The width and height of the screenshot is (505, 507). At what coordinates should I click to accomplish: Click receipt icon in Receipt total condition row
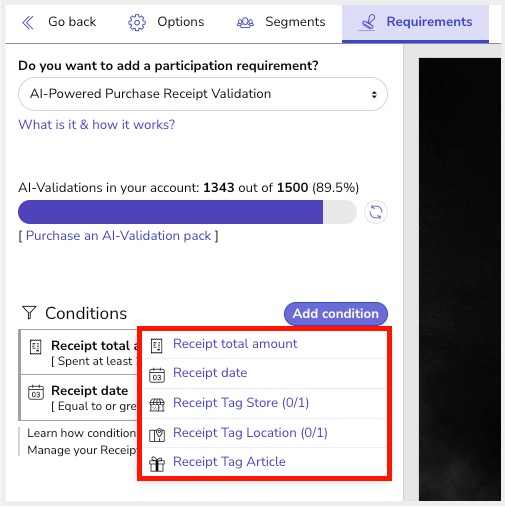coord(36,347)
